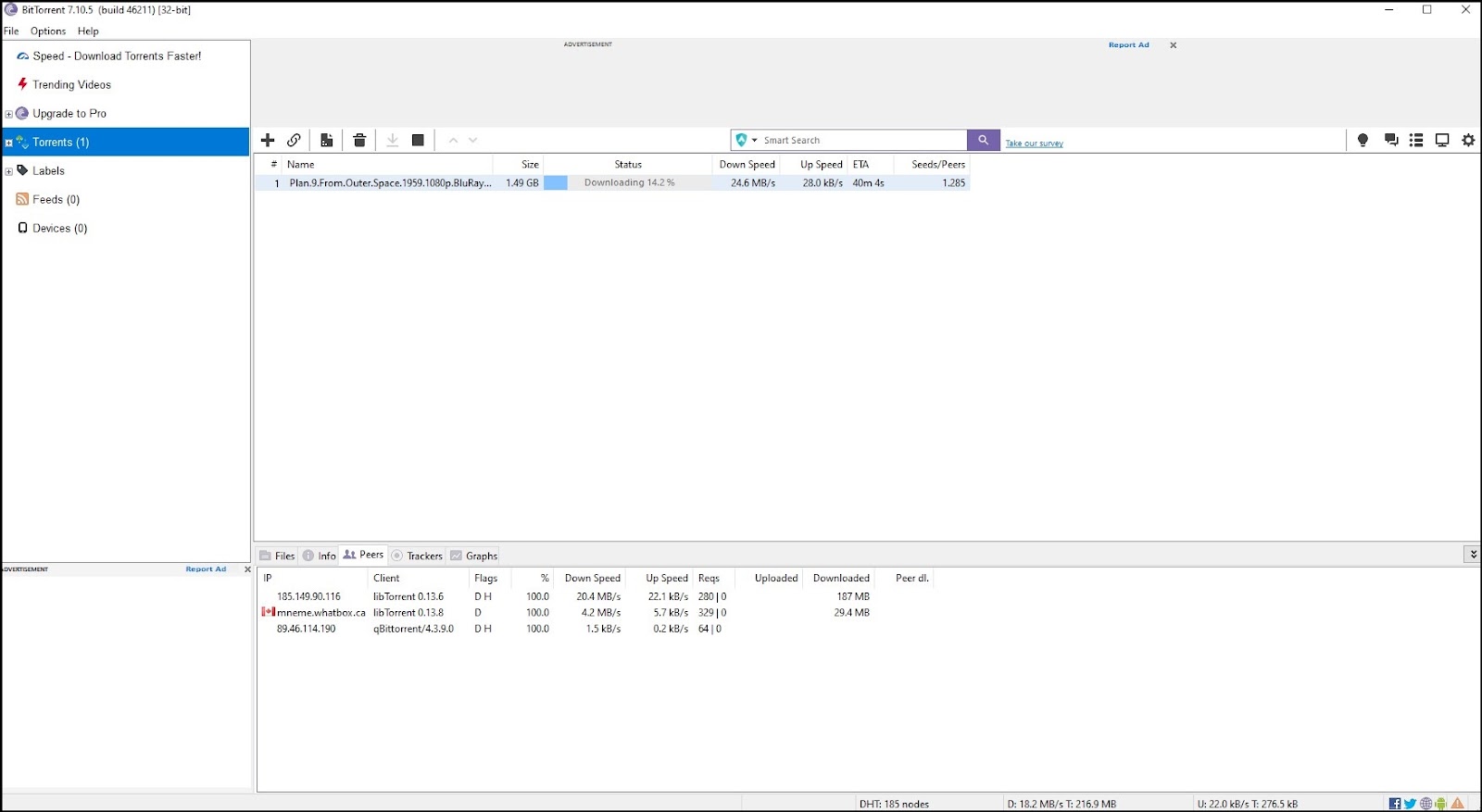
Task: Click the warning triangle in status bar
Action: coord(1458,804)
